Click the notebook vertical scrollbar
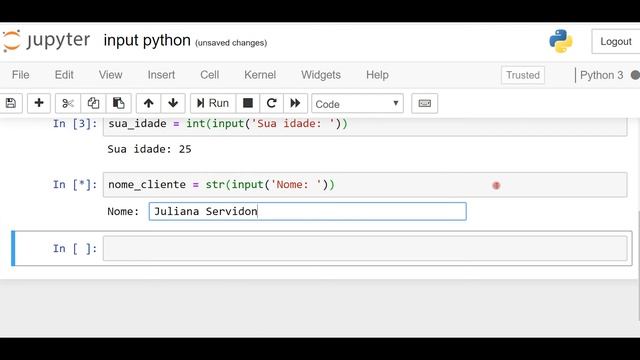The image size is (640, 360). (x=638, y=265)
